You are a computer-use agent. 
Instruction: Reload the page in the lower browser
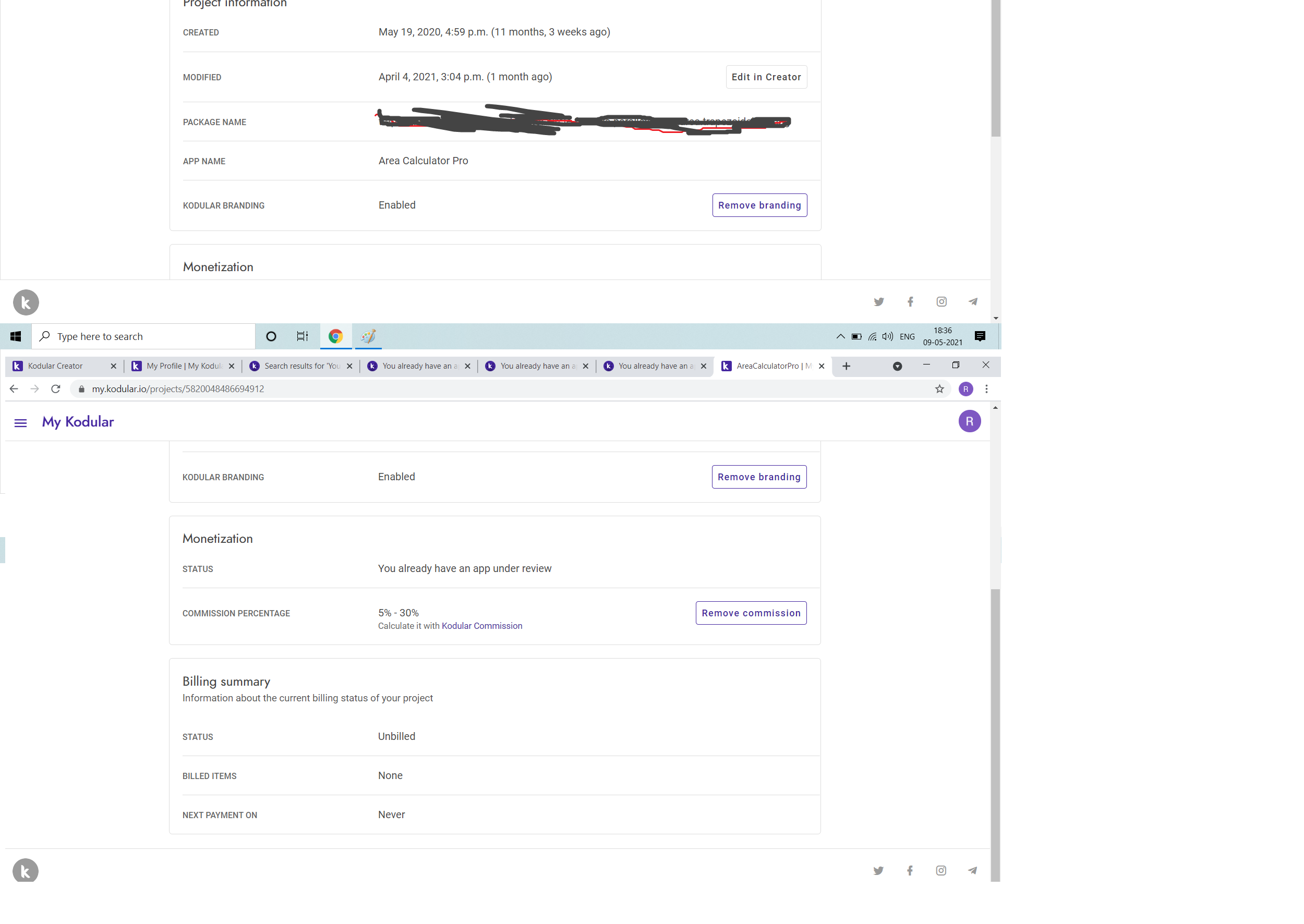point(55,389)
